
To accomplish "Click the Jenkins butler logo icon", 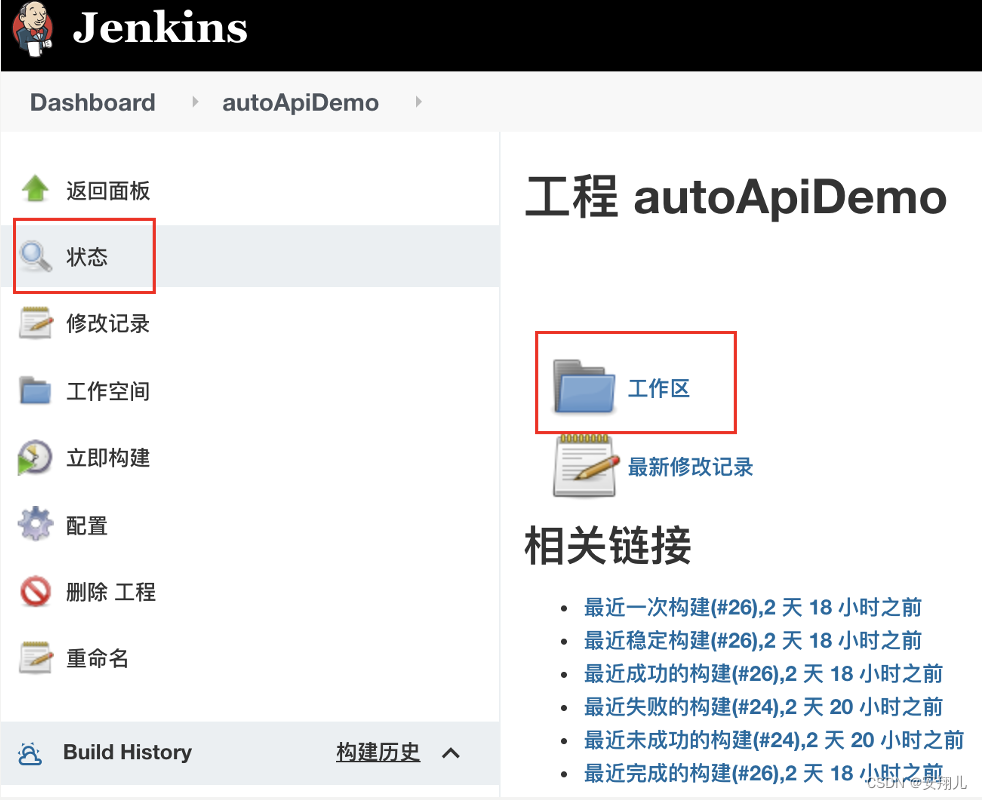I will pos(34,29).
